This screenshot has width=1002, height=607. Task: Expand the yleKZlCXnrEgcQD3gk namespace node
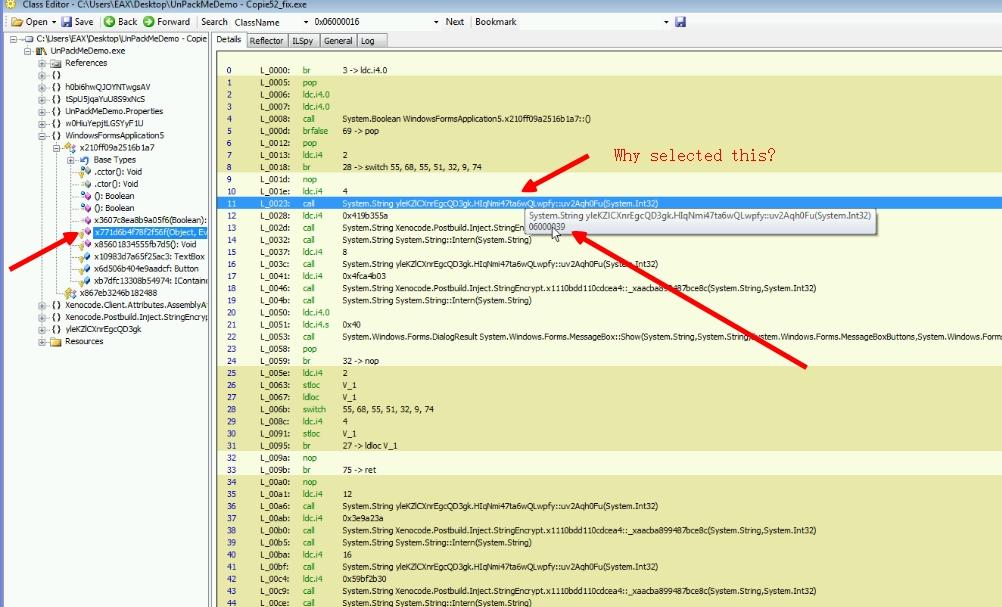click(42, 329)
